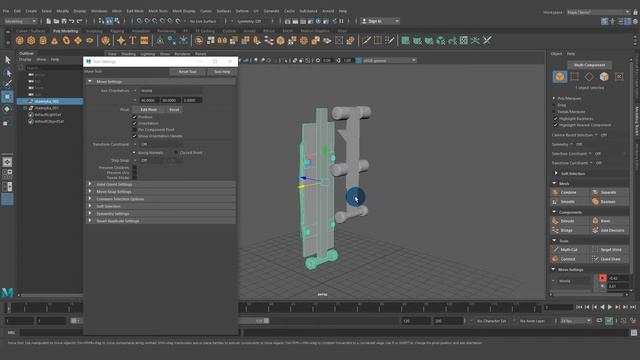Expand Joint Orient Settings section
Image resolution: width=640 pixels, height=360 pixels.
click(x=161, y=184)
